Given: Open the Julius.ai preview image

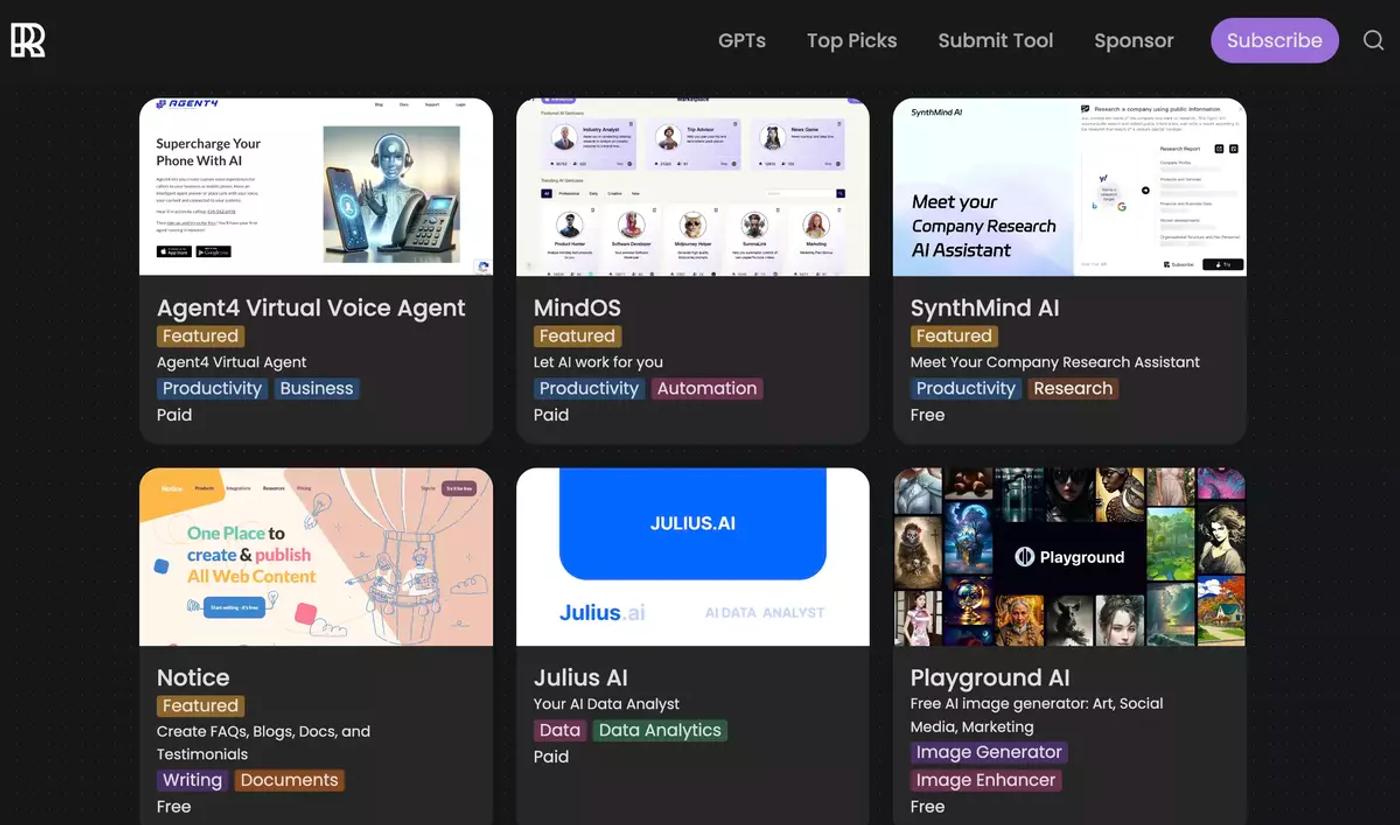Looking at the screenshot, I should coord(693,557).
